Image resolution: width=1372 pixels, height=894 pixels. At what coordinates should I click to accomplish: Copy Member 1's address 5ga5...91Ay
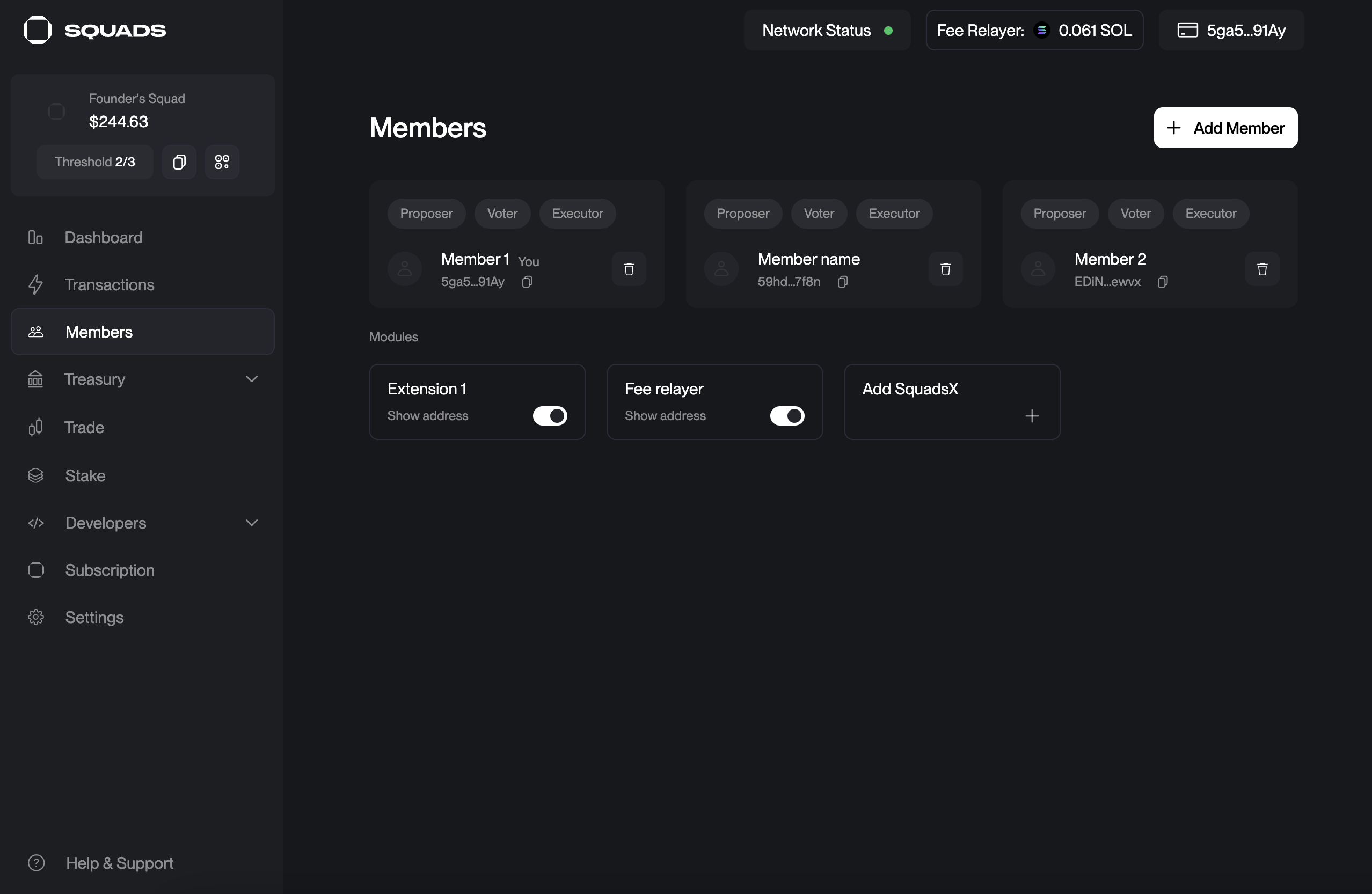(527, 282)
